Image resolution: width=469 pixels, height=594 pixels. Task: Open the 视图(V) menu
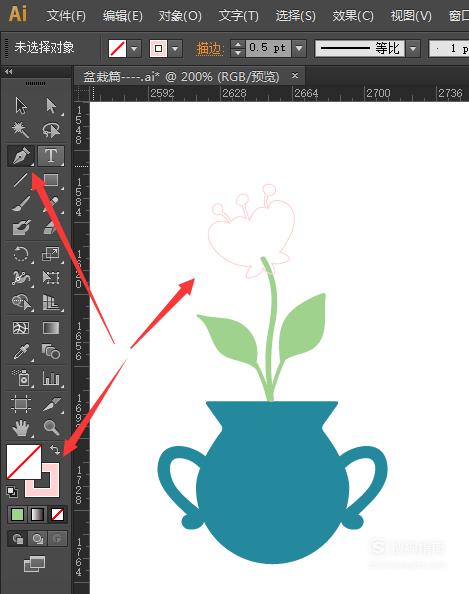click(x=411, y=16)
